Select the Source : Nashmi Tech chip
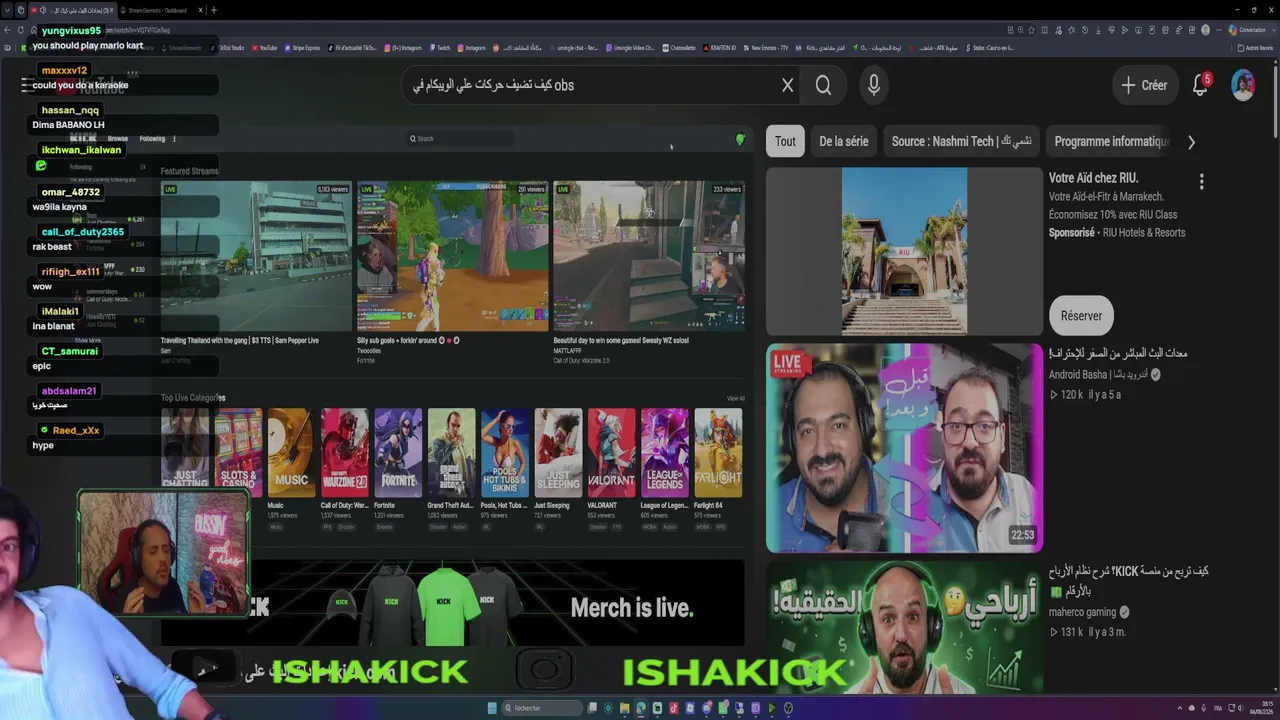The width and height of the screenshot is (1280, 720). point(961,141)
